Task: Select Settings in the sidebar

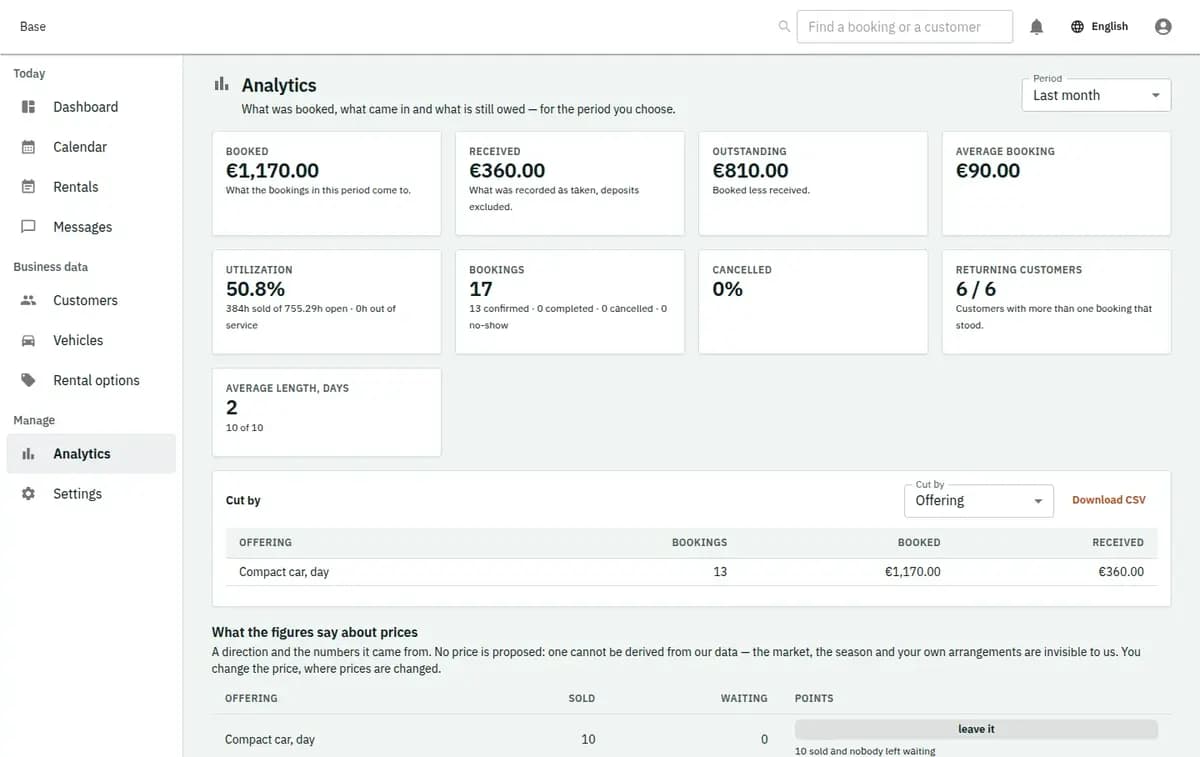Action: point(91,494)
